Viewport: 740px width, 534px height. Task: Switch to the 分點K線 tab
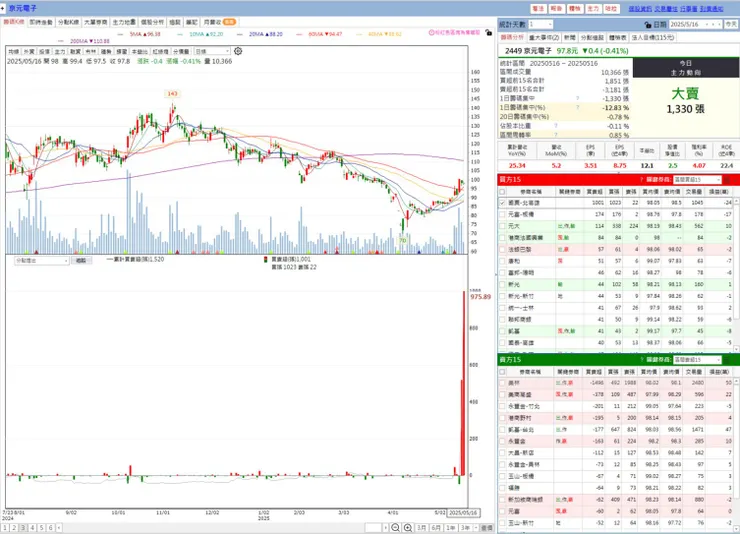pos(68,22)
